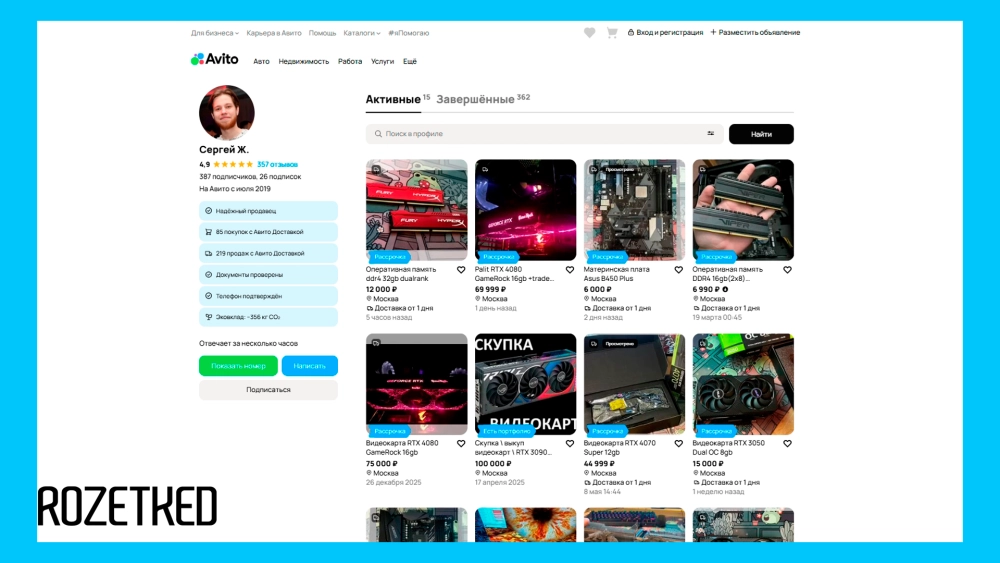Open the Работа category
The image size is (1000, 563).
coord(350,61)
